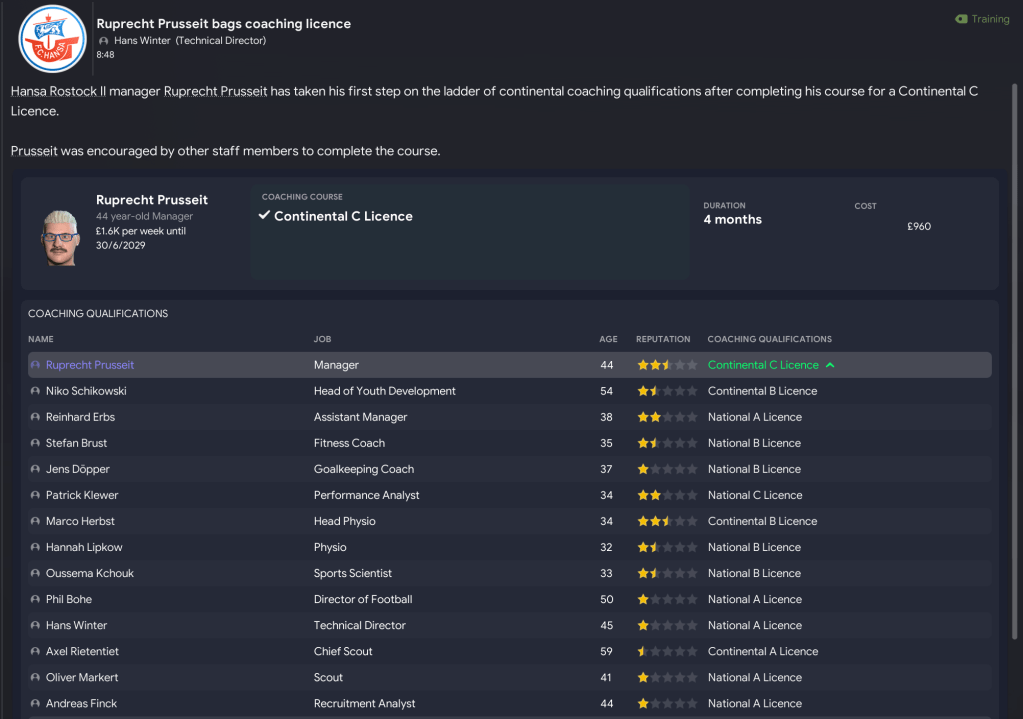Click green up arrow beside Continental C Licence
1023x719 pixels.
[x=830, y=365]
